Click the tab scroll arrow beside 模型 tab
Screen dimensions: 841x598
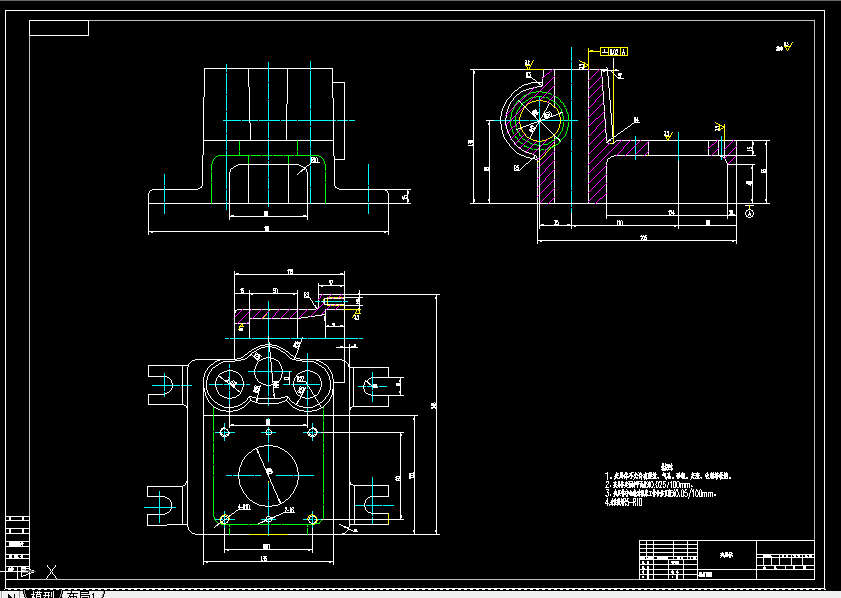pyautogui.click(x=10, y=595)
